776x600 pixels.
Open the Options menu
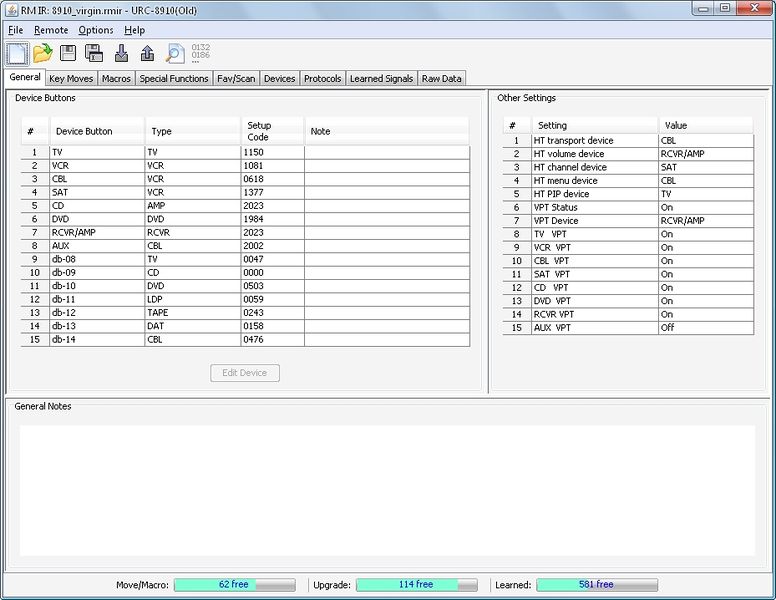point(96,30)
